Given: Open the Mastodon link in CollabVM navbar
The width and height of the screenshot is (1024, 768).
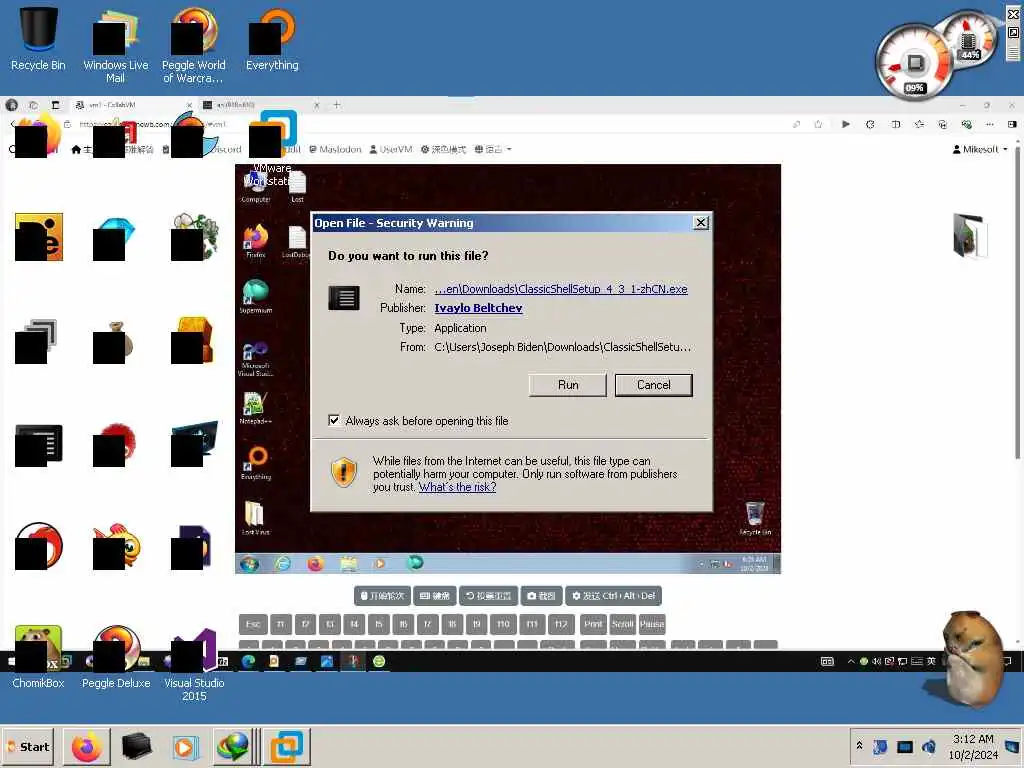Looking at the screenshot, I should (x=335, y=149).
